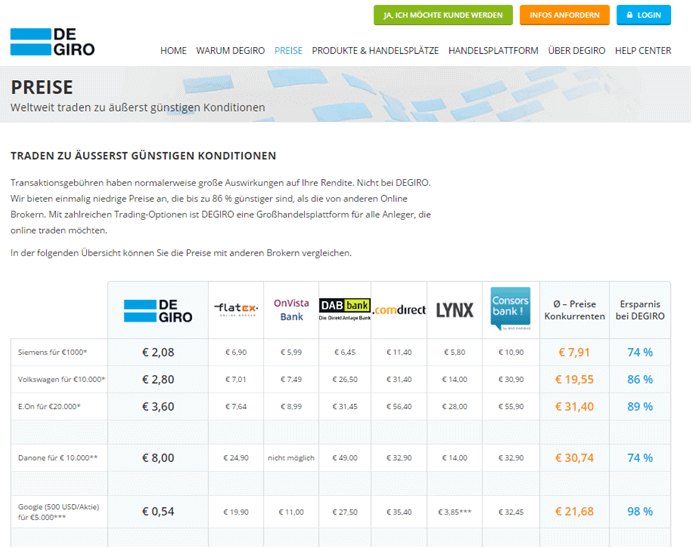Click the OnVista Bank logo
692x548 pixels.
(291, 310)
